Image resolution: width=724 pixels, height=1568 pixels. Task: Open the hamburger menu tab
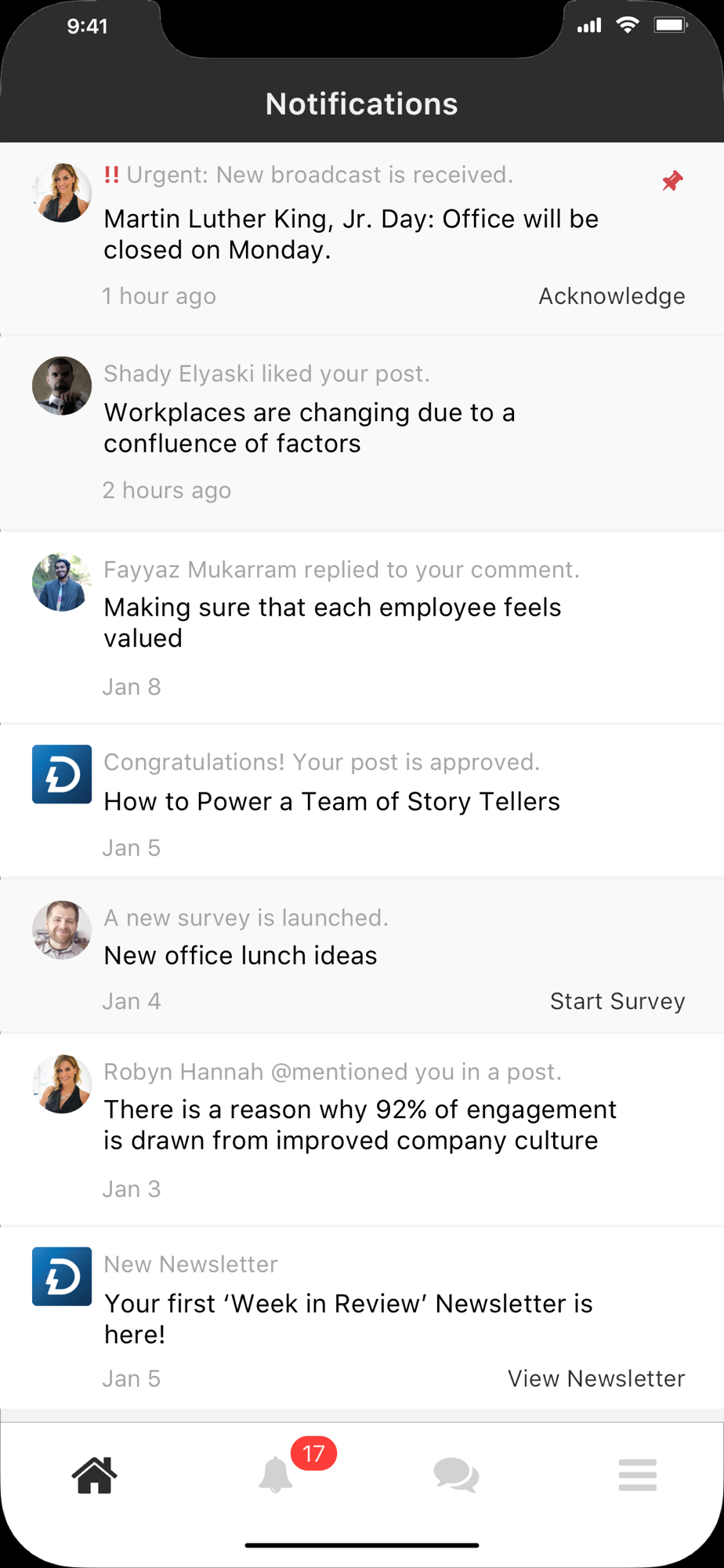point(637,1475)
